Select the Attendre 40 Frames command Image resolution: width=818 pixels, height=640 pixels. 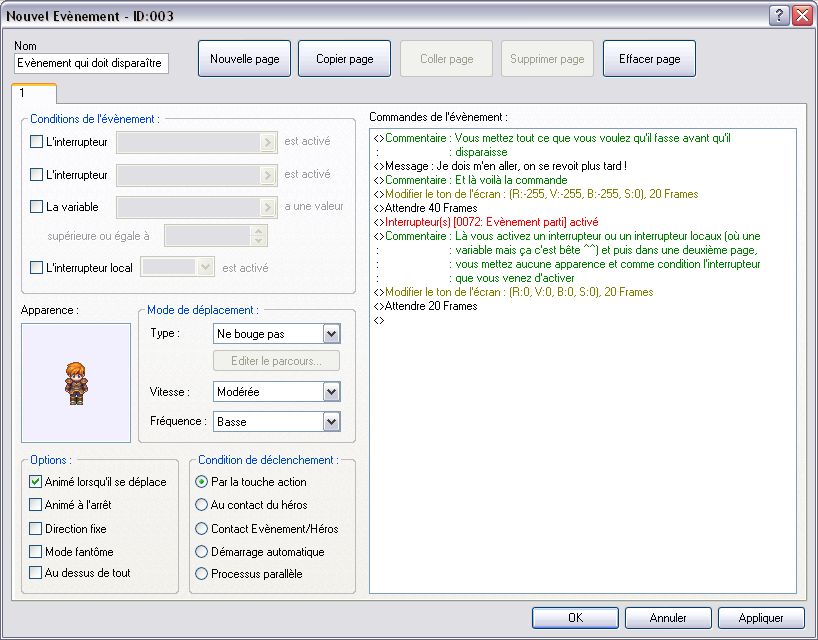point(425,208)
